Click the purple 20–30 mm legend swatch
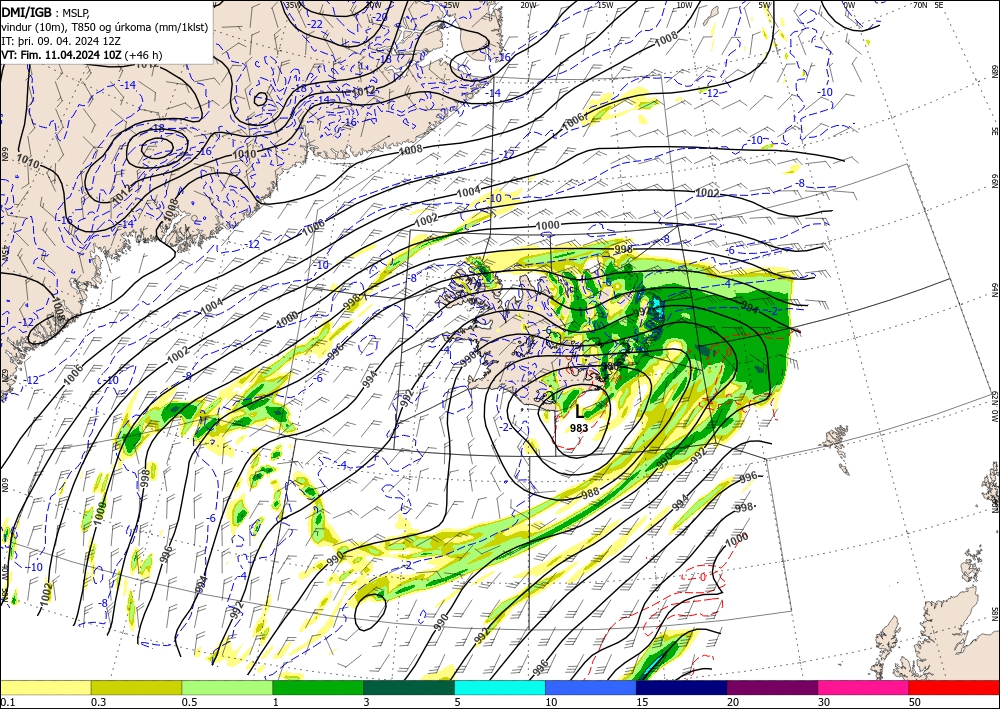This screenshot has width=1000, height=709. pos(772,687)
